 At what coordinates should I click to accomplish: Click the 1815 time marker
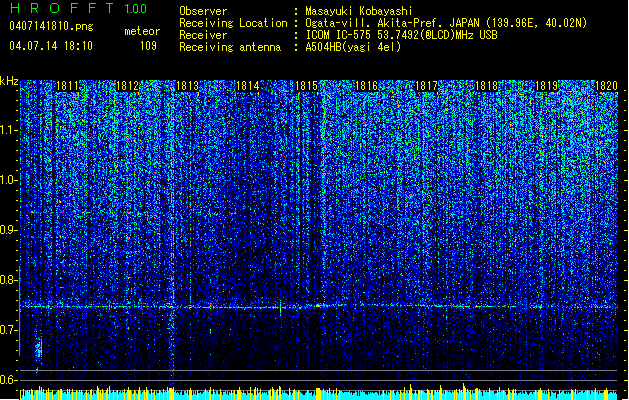[306, 86]
